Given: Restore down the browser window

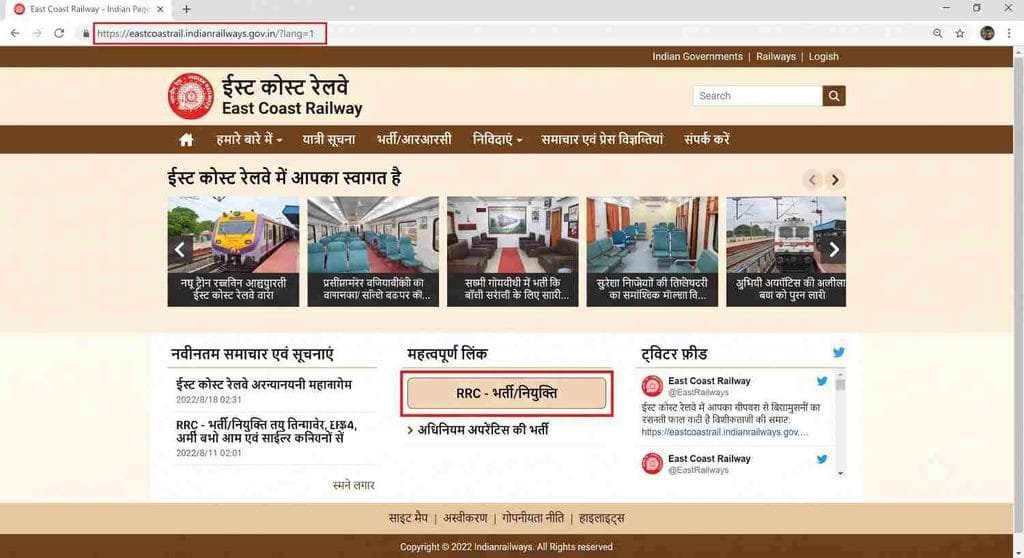Looking at the screenshot, I should click(x=977, y=8).
